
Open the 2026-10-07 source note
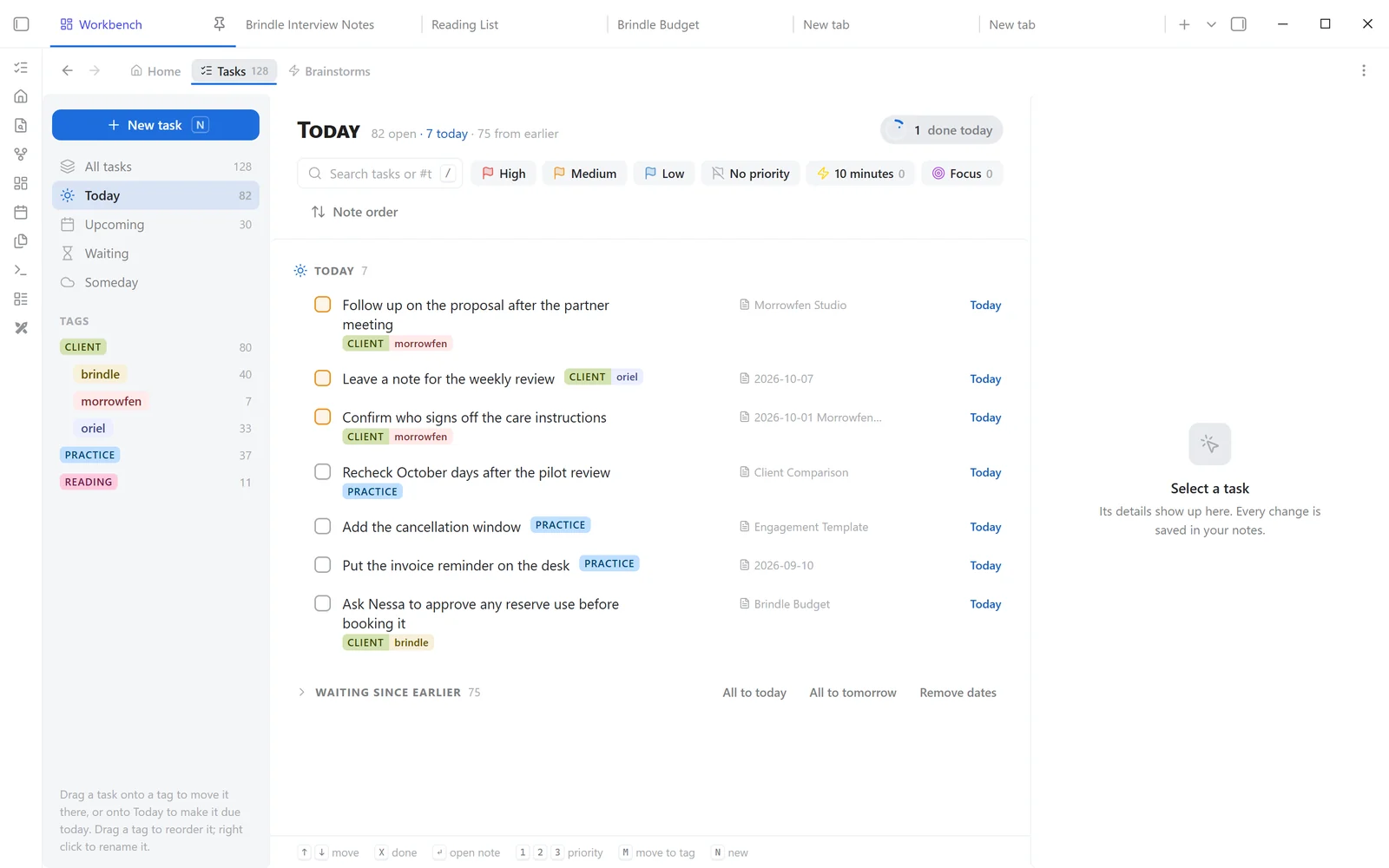click(x=776, y=378)
